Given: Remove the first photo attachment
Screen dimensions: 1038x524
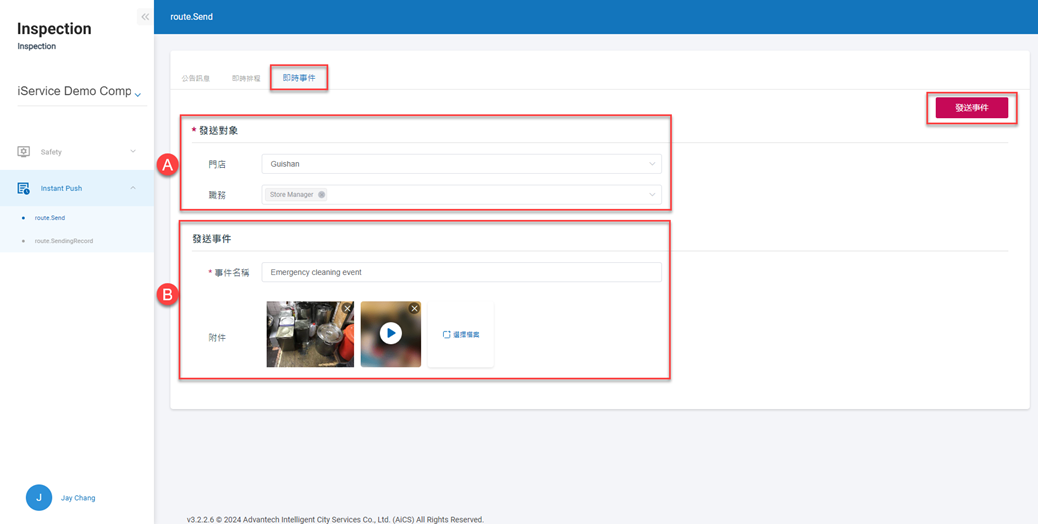Looking at the screenshot, I should (347, 309).
